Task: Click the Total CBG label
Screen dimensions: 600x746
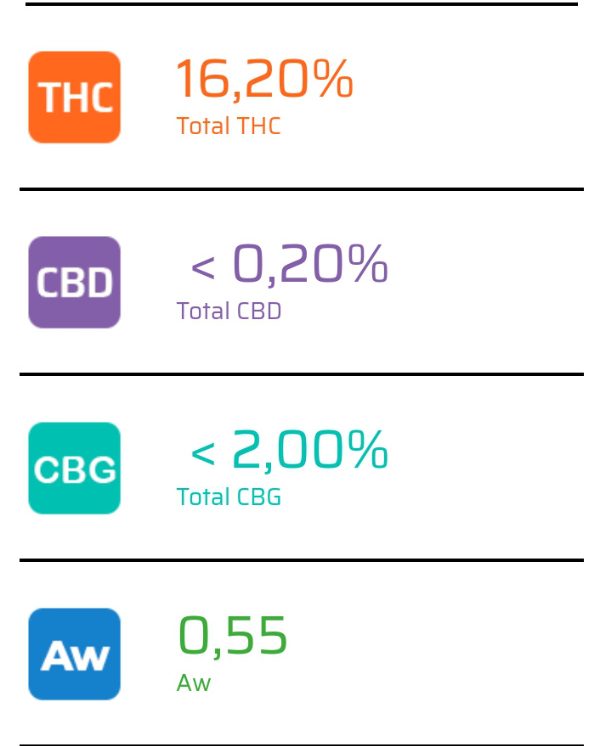Action: [x=229, y=497]
